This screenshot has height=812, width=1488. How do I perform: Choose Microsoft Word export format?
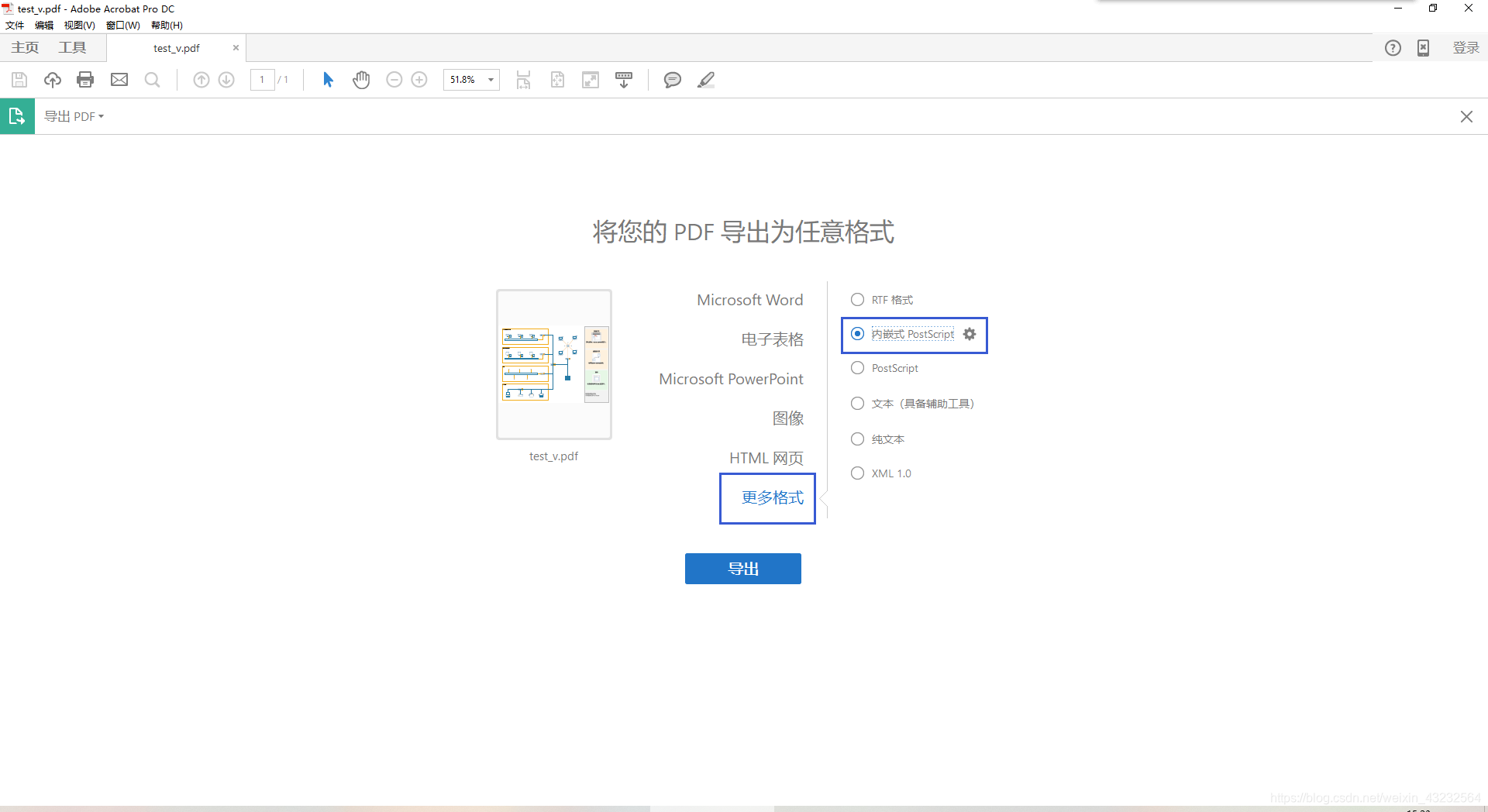749,300
